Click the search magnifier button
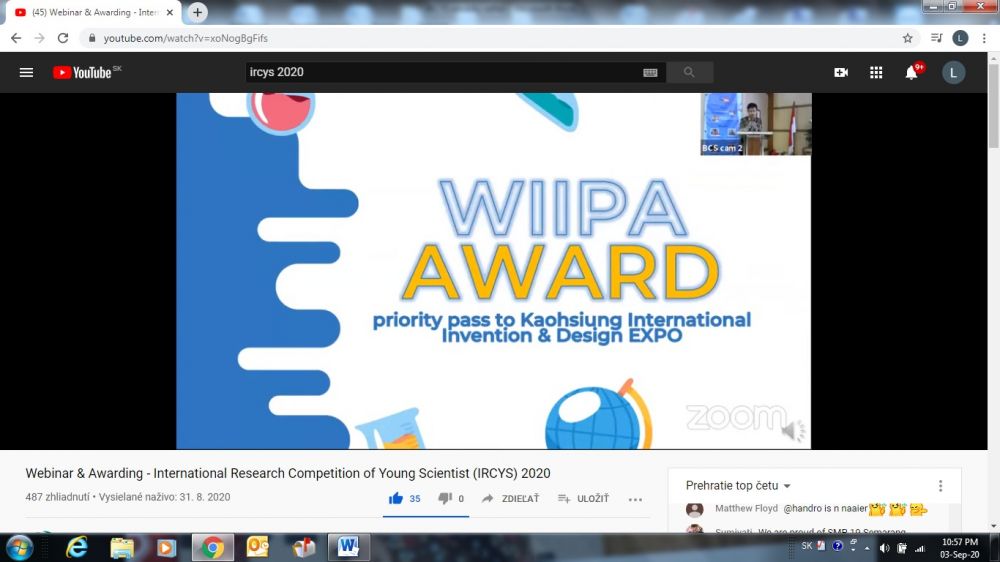The image size is (1000, 562). pyautogui.click(x=689, y=73)
